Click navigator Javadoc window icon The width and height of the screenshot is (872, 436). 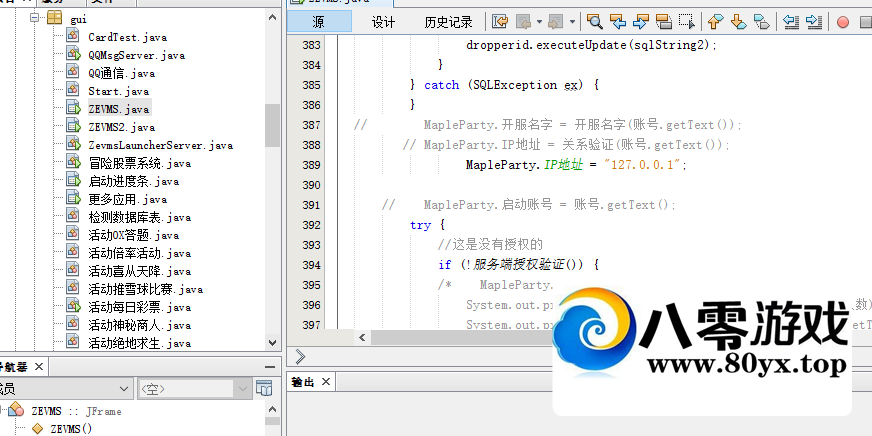pos(265,388)
